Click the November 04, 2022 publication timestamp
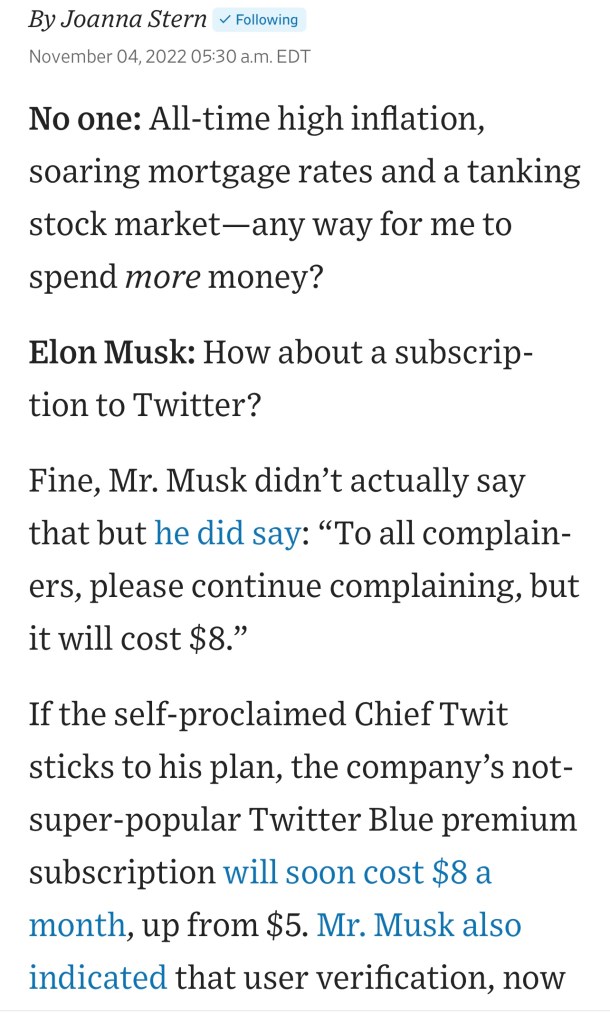This screenshot has height=1023, width=610. pos(169,56)
